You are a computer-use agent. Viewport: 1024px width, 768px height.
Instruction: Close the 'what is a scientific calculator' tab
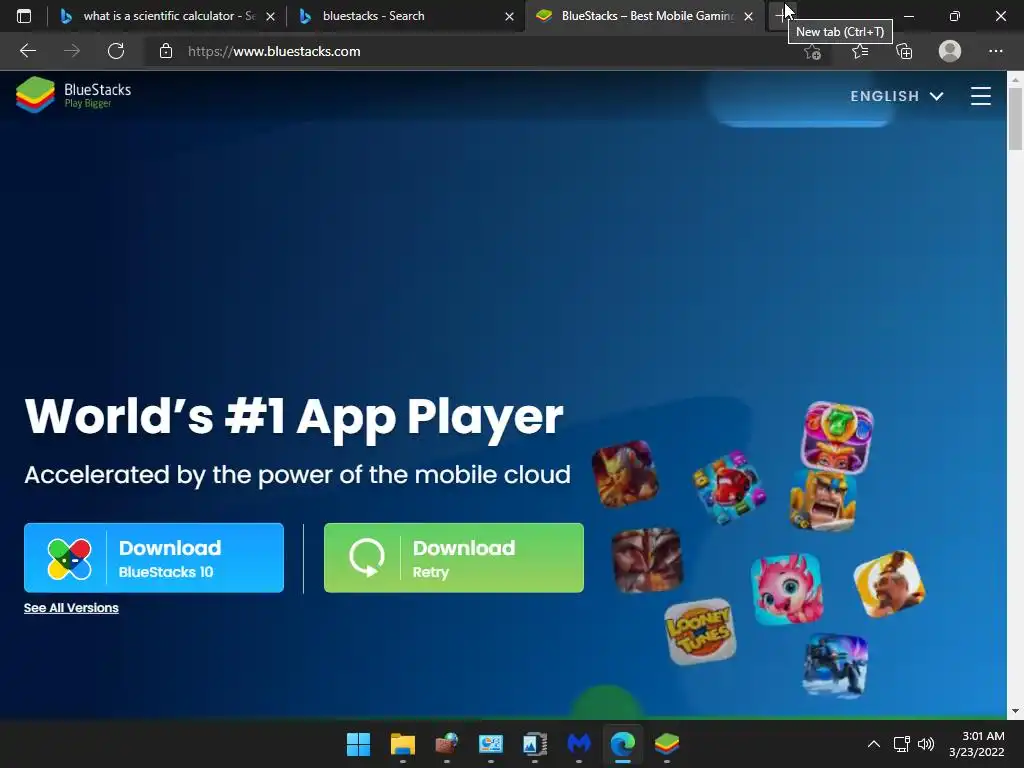[x=270, y=16]
